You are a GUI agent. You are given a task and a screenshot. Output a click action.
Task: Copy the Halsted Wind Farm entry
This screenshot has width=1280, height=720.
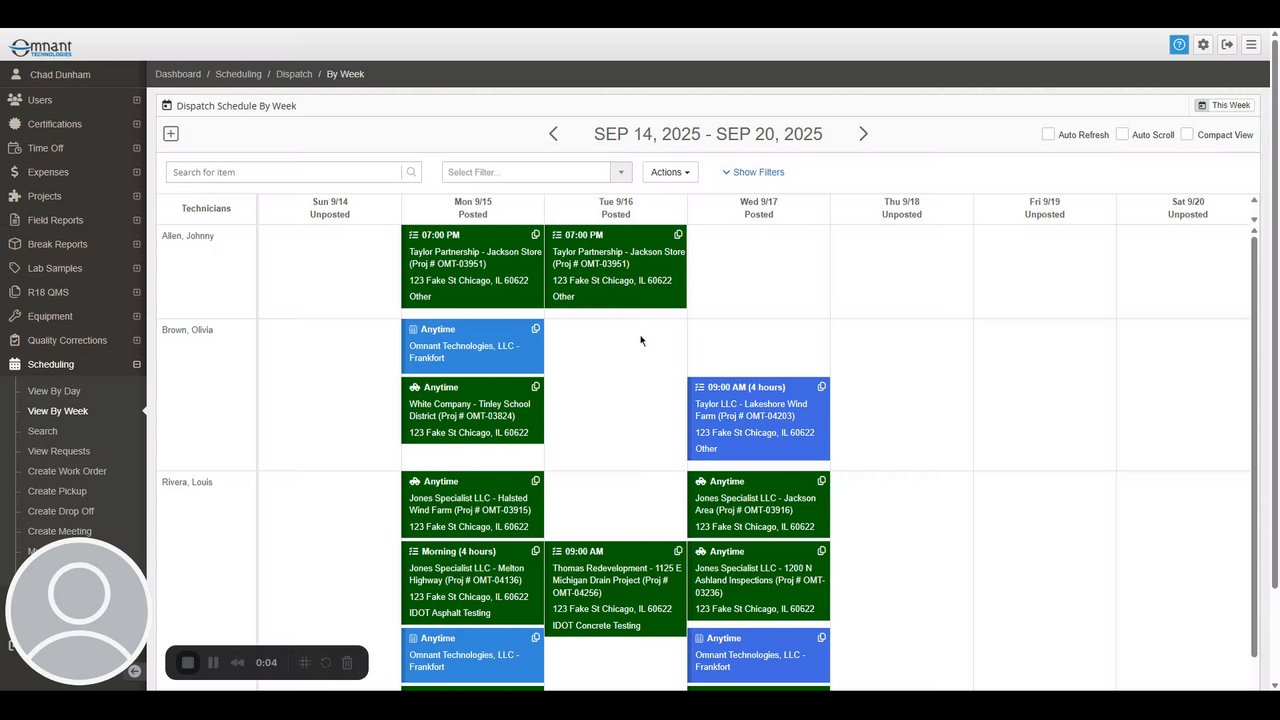tap(535, 481)
